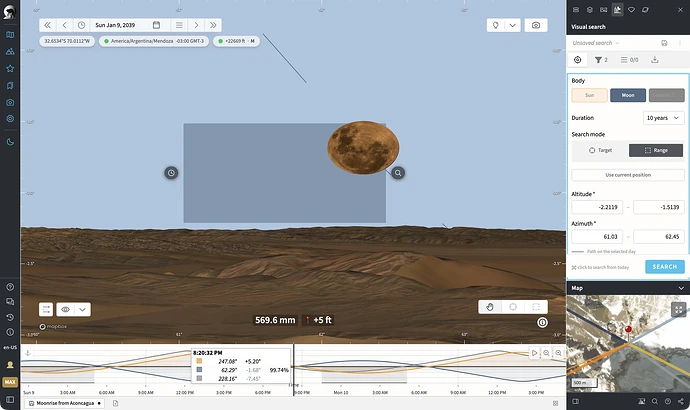Change the en-US language setting
The image size is (690, 410).
click(x=10, y=348)
